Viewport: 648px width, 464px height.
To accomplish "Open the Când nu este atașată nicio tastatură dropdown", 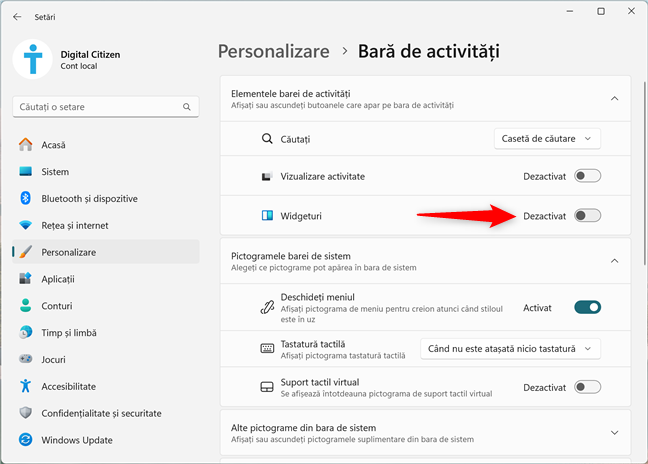I will point(510,349).
